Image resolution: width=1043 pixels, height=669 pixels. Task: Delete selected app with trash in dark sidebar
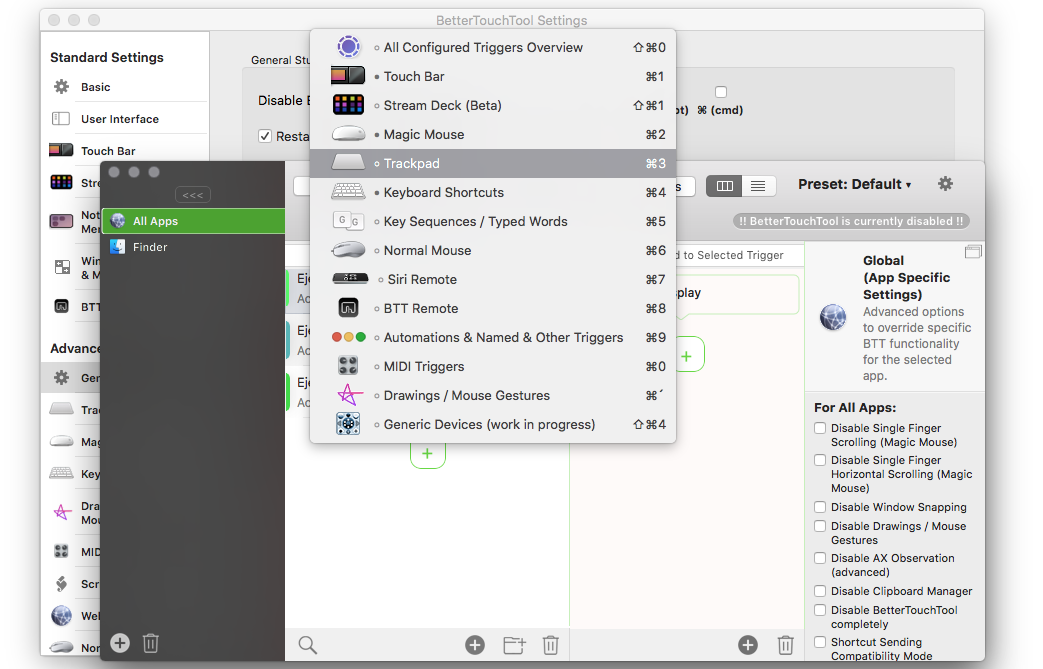pos(151,643)
